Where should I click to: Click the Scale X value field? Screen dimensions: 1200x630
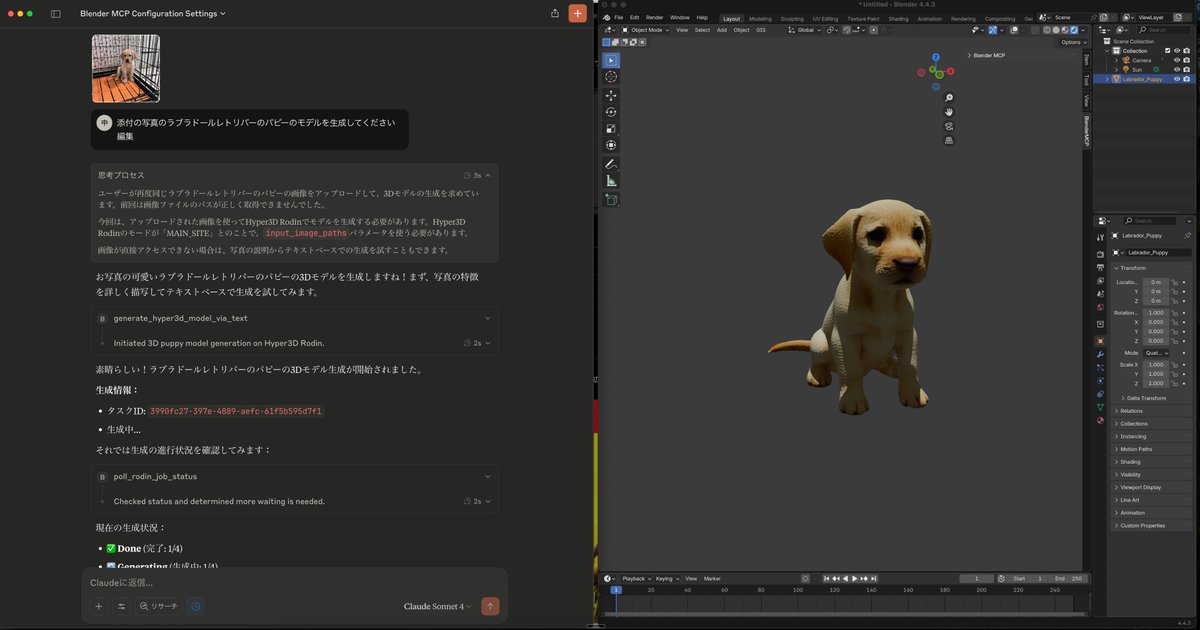pyautogui.click(x=1156, y=365)
